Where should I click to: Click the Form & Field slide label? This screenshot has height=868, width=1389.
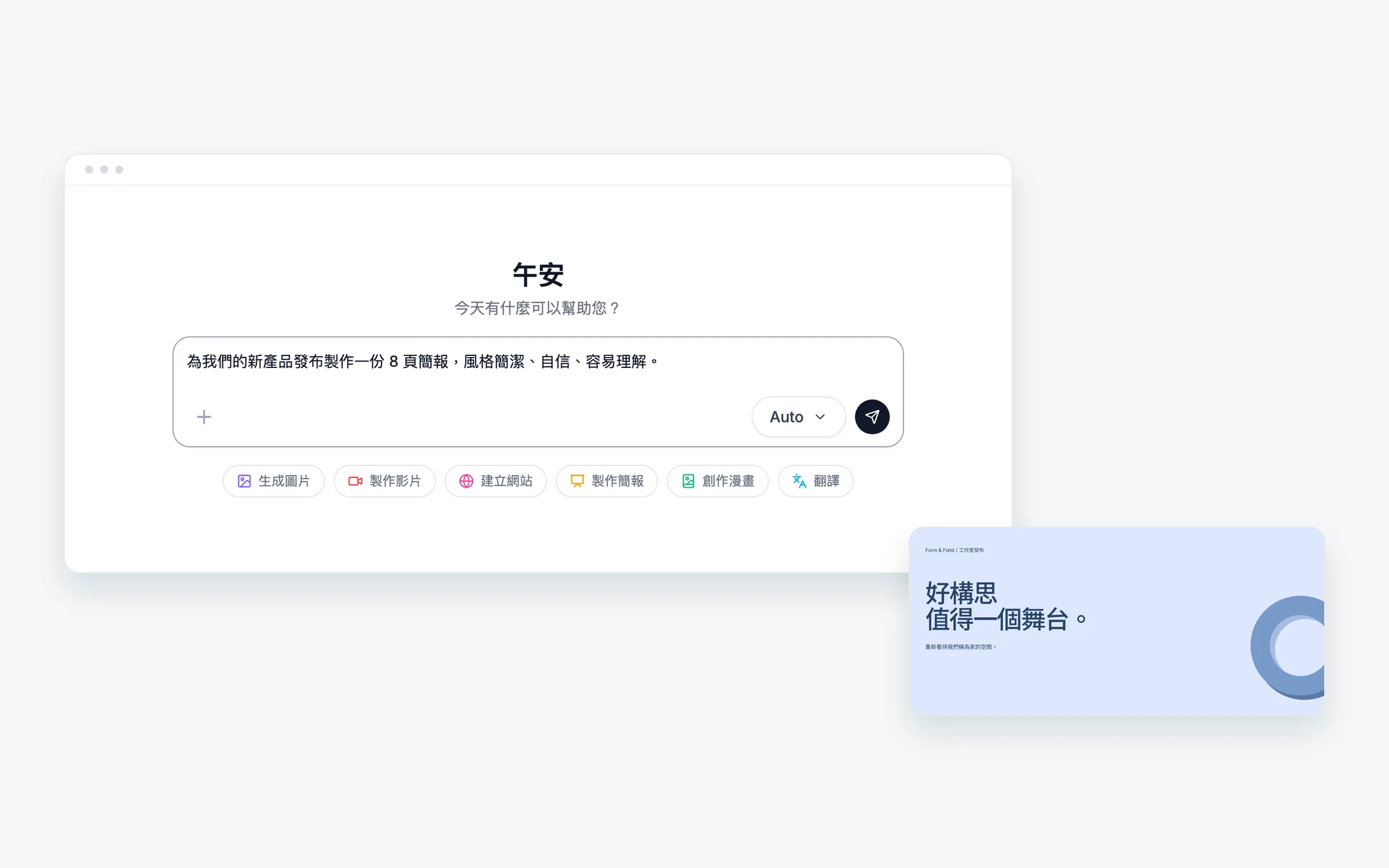pos(954,550)
